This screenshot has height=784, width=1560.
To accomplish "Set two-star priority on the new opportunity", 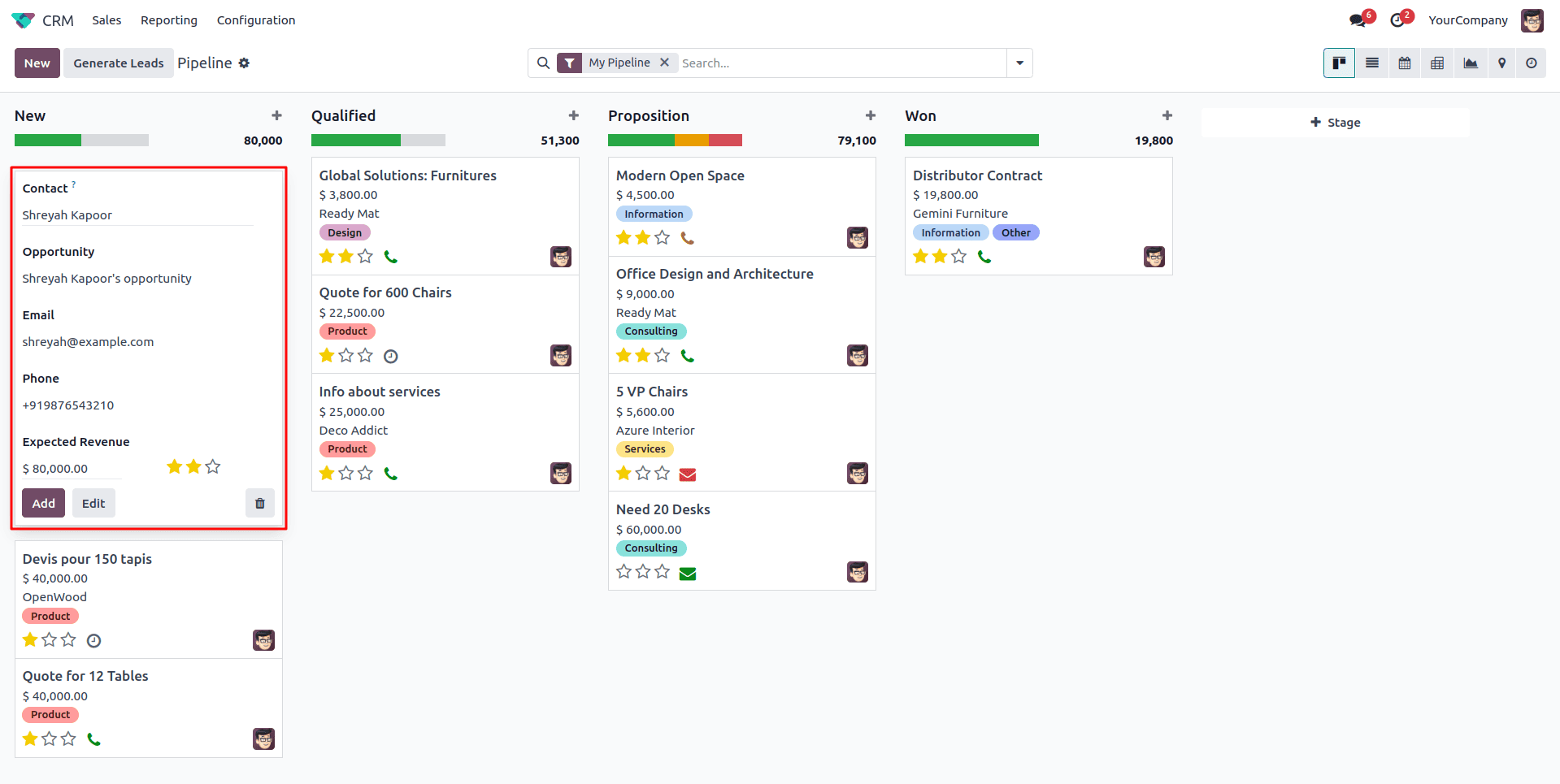I will point(193,466).
